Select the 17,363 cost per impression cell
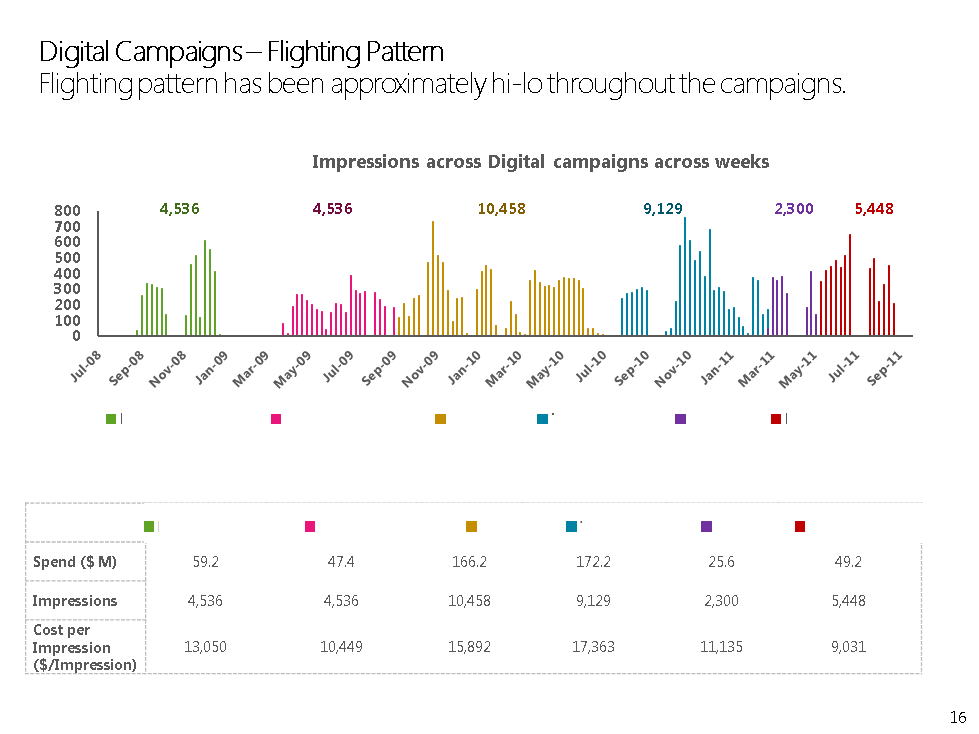This screenshot has width=979, height=734. click(x=593, y=647)
